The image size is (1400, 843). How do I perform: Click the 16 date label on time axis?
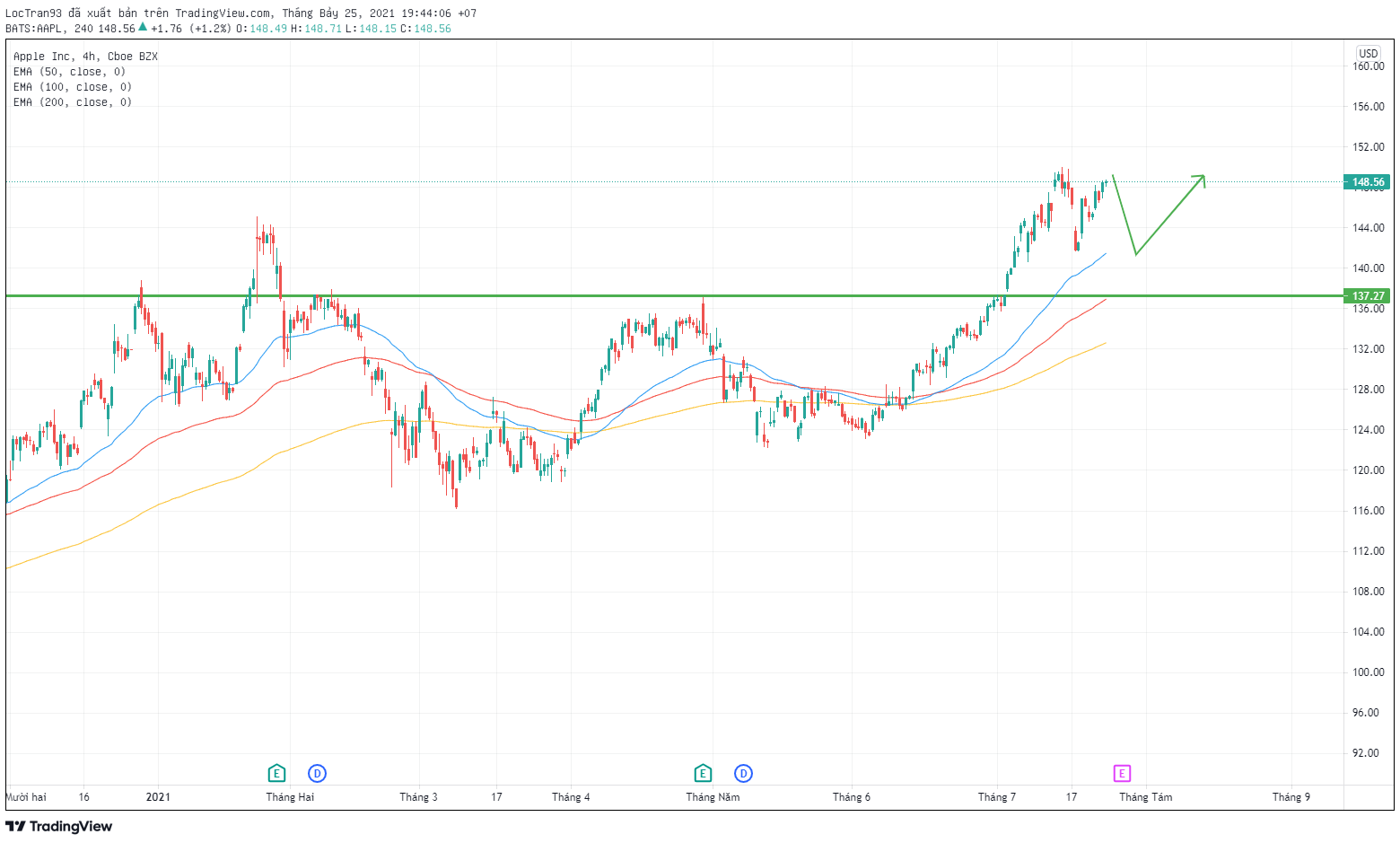(x=83, y=797)
